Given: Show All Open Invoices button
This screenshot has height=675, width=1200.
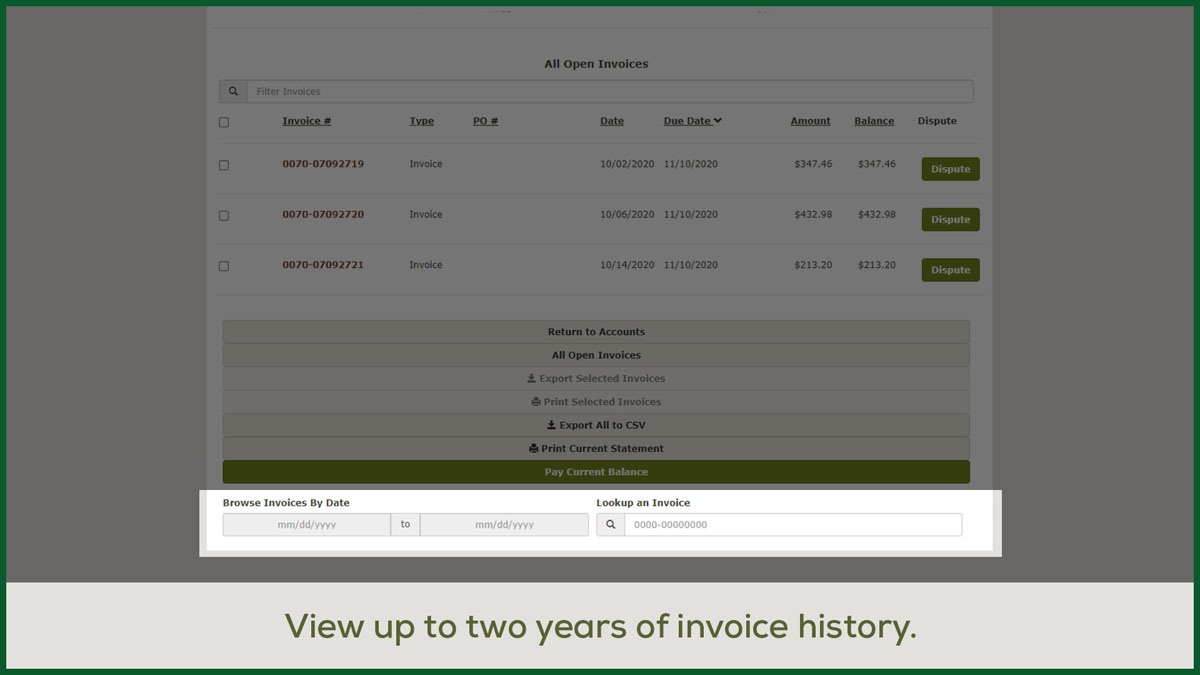Looking at the screenshot, I should (x=596, y=355).
